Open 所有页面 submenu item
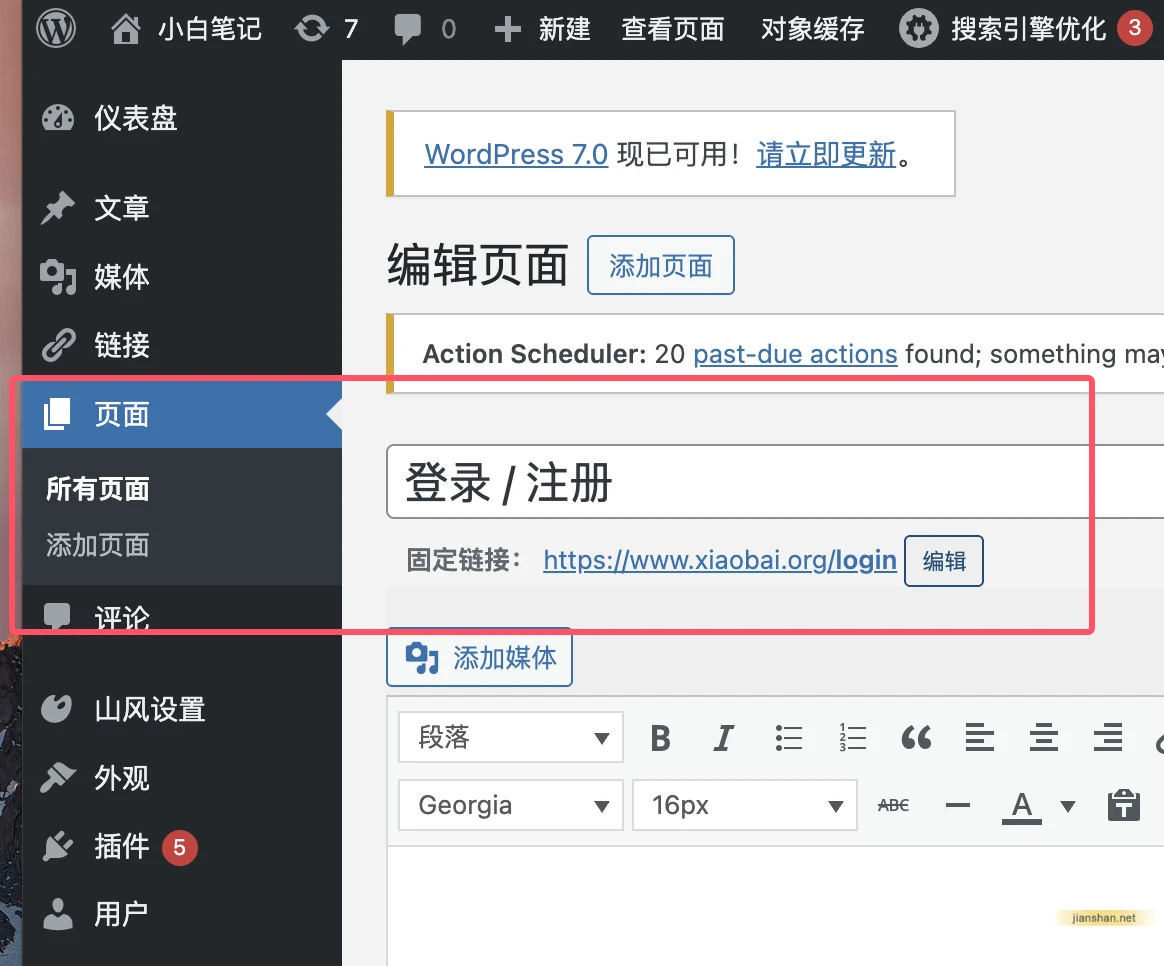The image size is (1164, 966). pos(97,489)
